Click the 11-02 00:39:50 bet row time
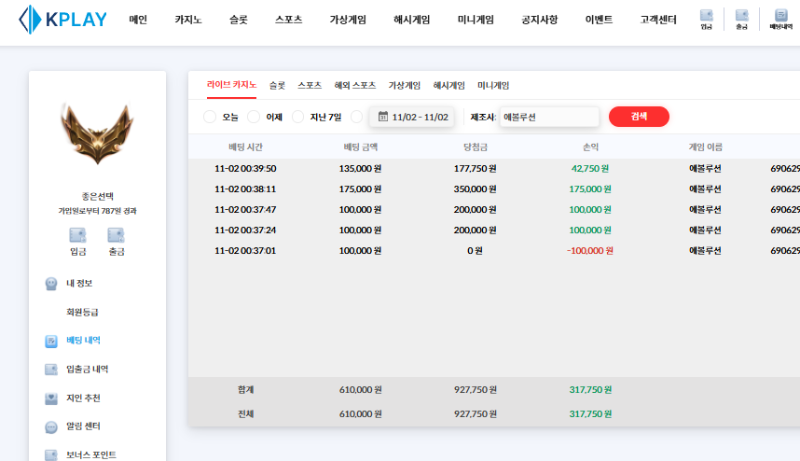 pyautogui.click(x=245, y=168)
